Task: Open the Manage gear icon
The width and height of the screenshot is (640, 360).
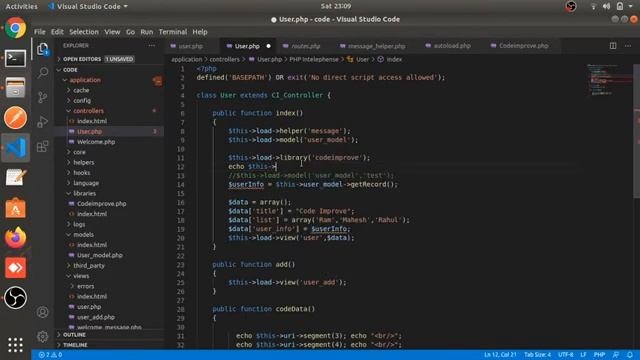Action: tap(42, 336)
